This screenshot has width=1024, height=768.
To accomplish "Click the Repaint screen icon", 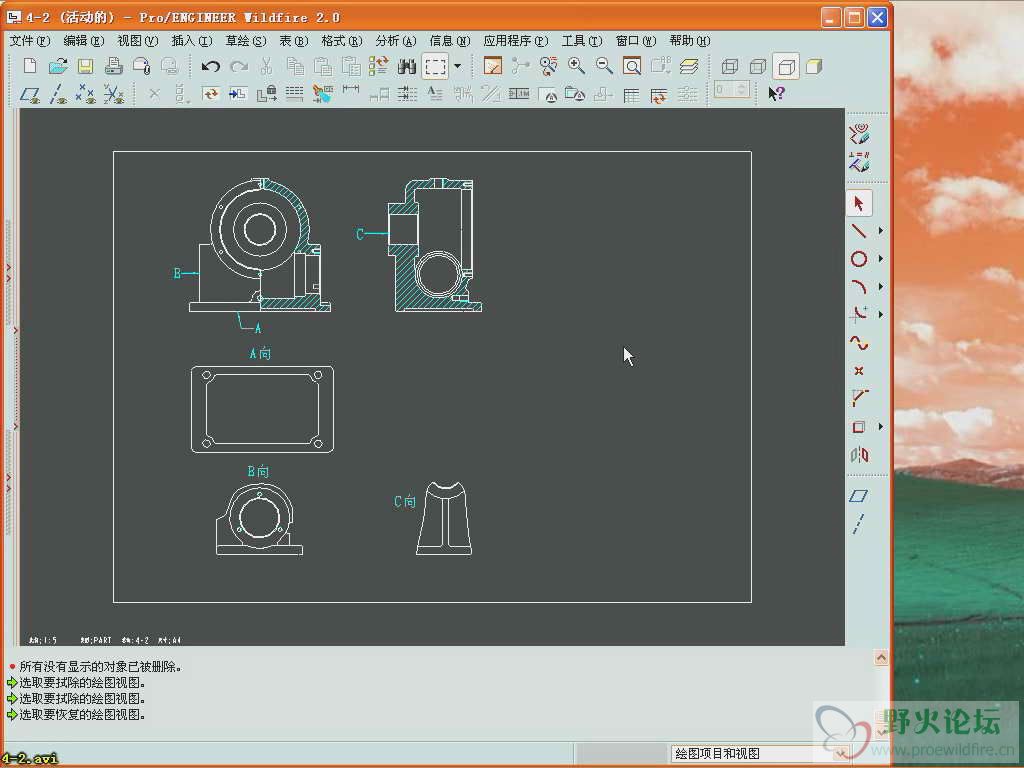I will point(492,66).
